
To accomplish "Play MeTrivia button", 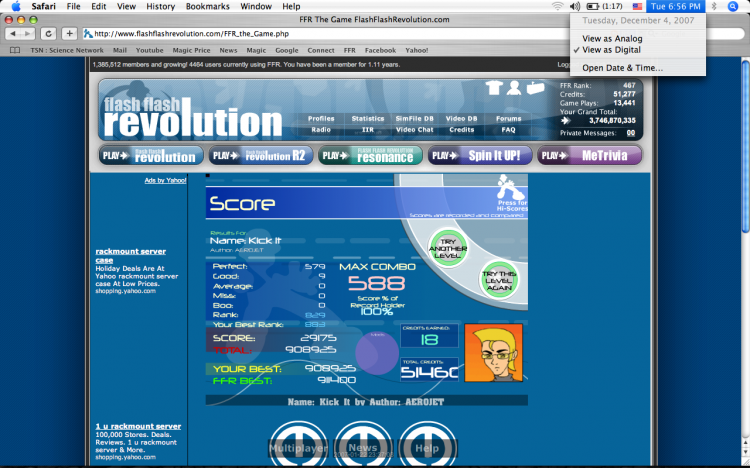I will click(x=589, y=156).
